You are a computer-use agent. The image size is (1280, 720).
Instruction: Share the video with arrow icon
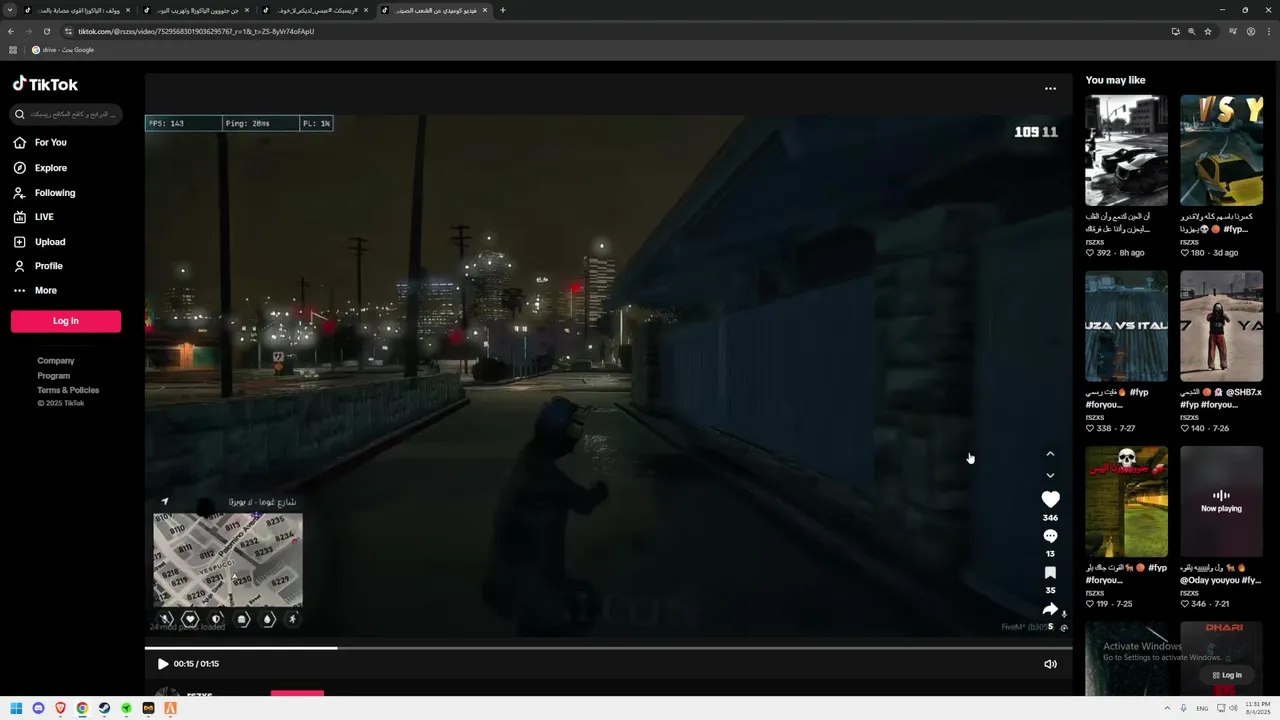(x=1050, y=609)
